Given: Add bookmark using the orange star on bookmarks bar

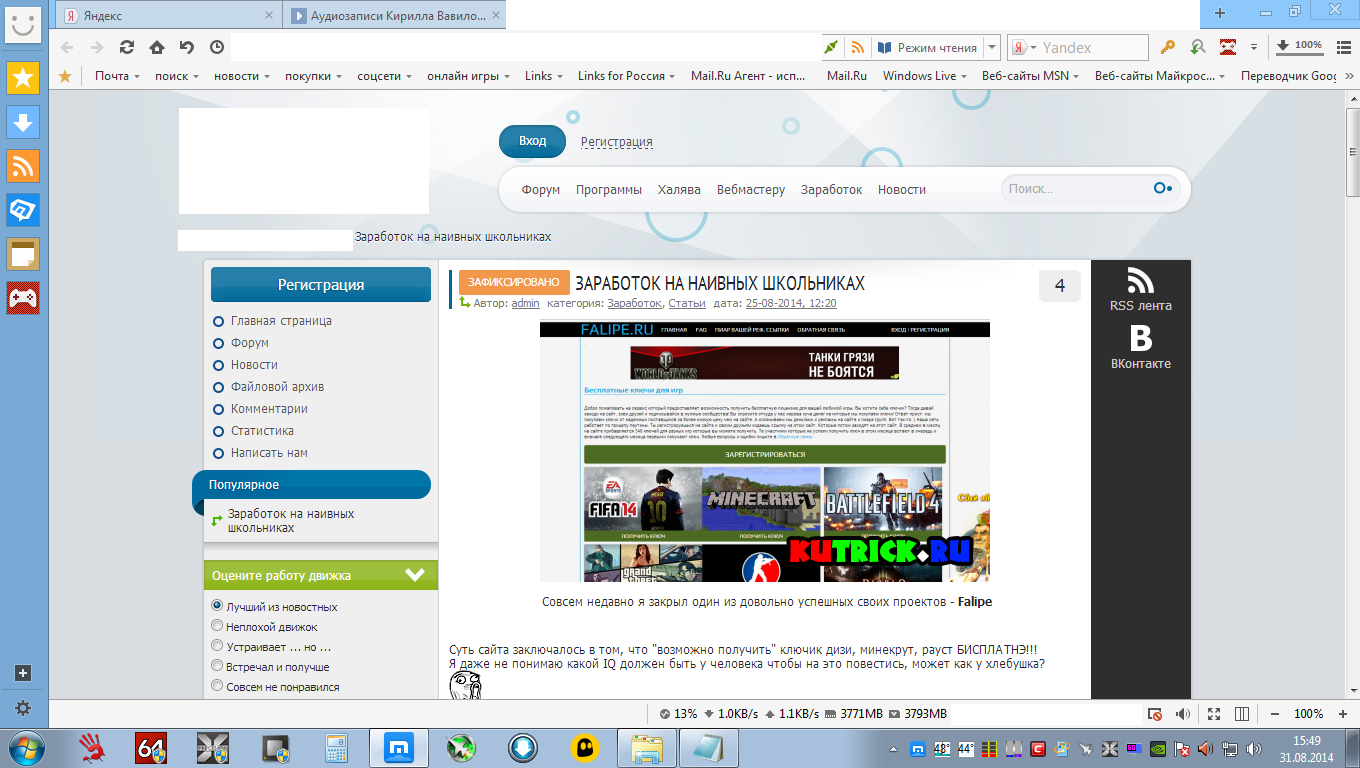Looking at the screenshot, I should pyautogui.click(x=65, y=76).
